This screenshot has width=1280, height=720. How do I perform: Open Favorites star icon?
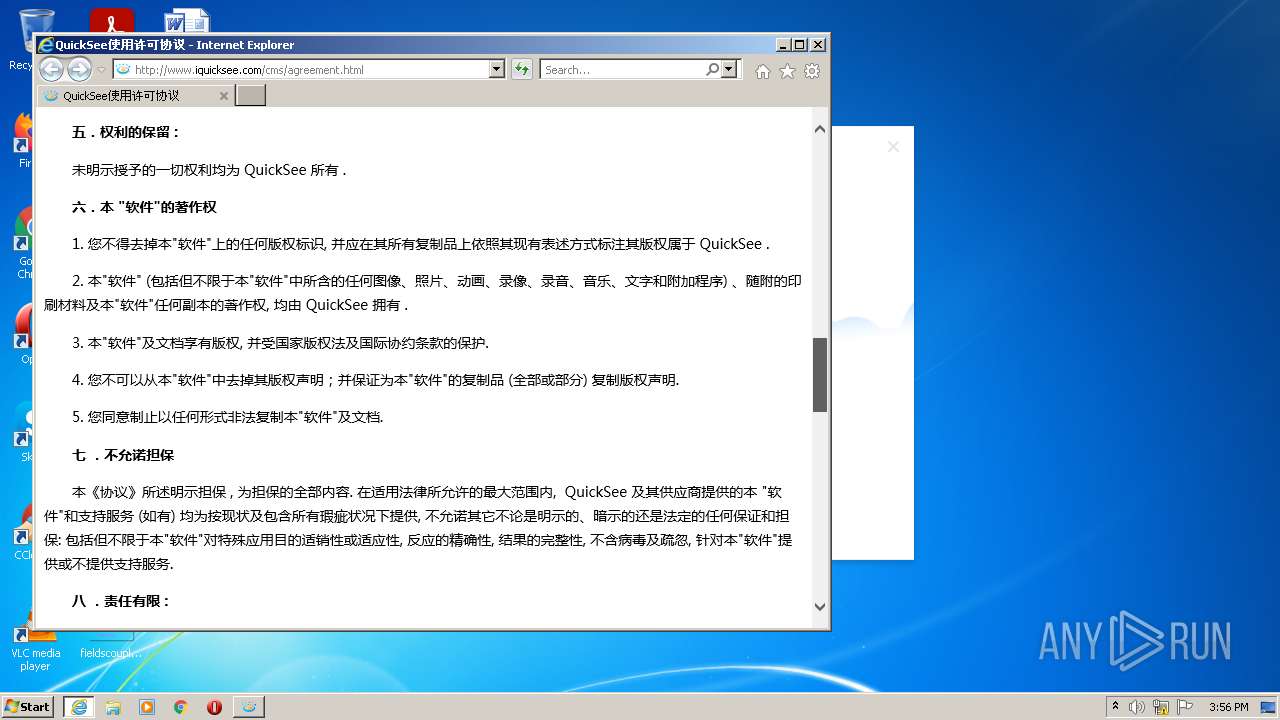point(787,71)
